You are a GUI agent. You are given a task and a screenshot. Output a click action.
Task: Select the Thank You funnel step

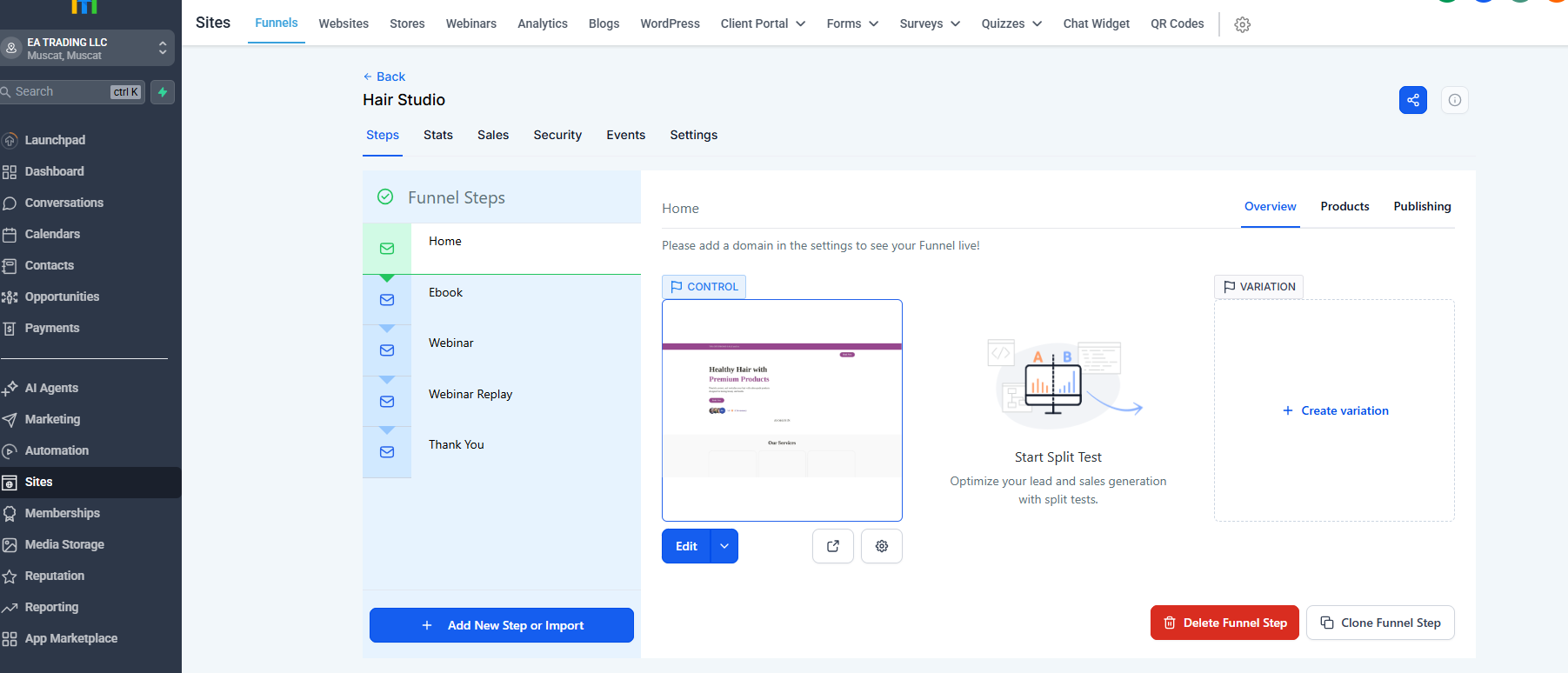pyautogui.click(x=502, y=452)
